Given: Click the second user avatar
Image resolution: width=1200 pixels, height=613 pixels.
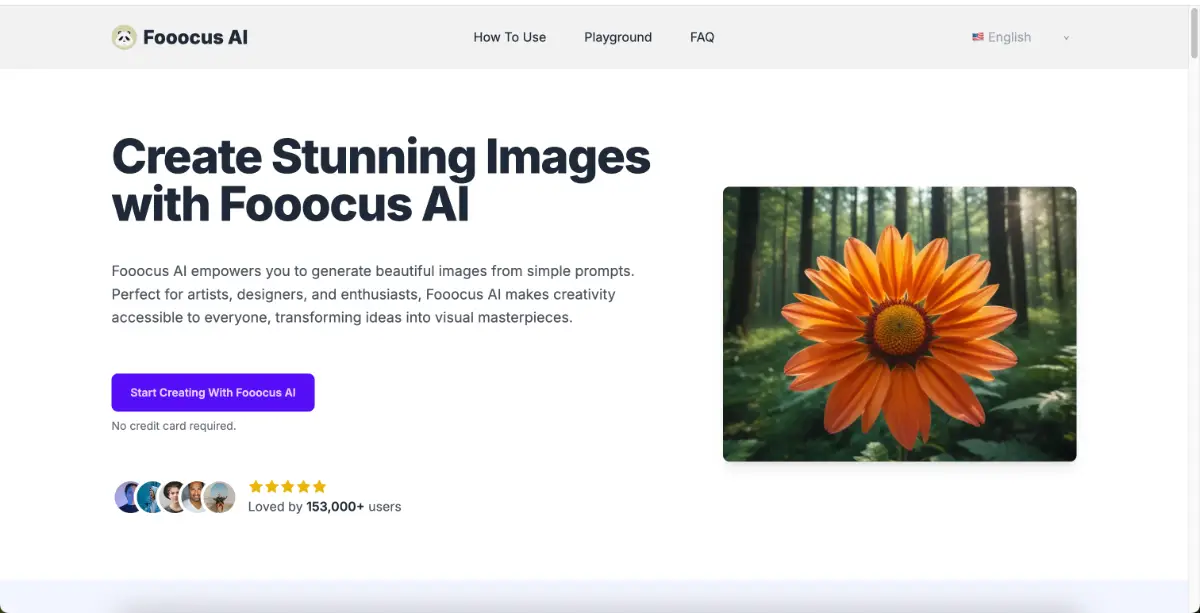Looking at the screenshot, I should tap(149, 496).
